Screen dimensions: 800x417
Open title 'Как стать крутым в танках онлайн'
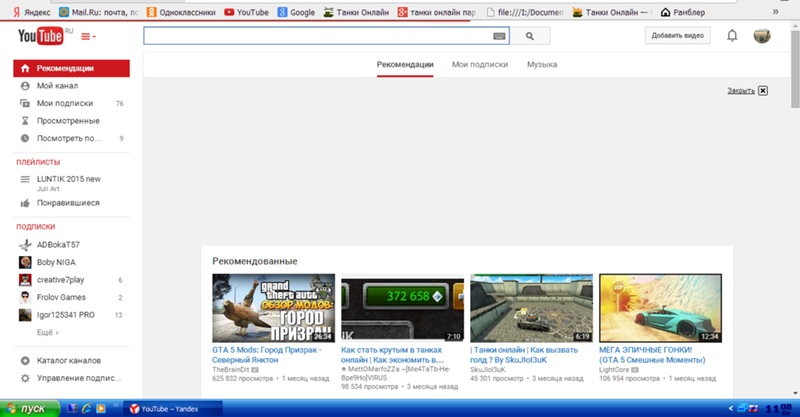click(392, 355)
